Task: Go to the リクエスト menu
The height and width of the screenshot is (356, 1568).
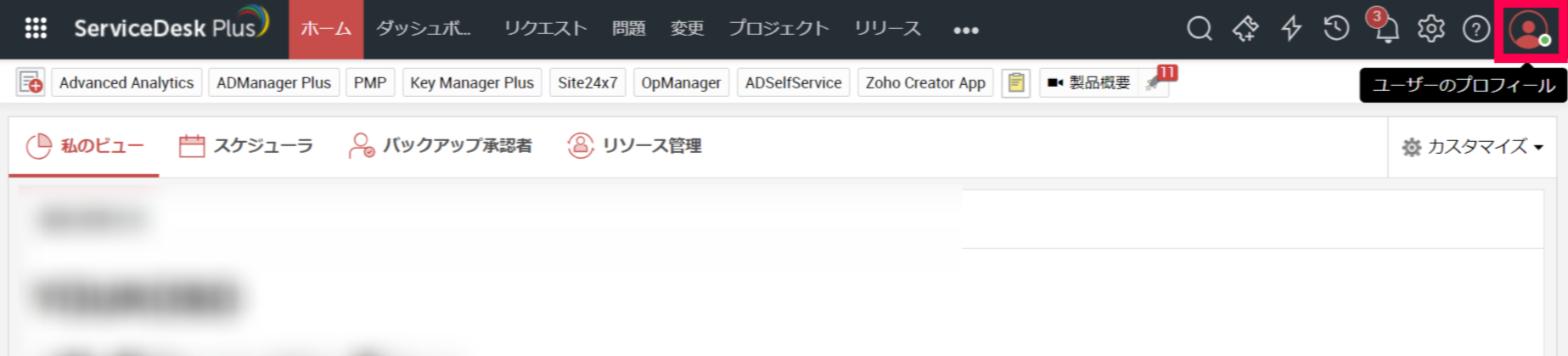Action: point(545,29)
